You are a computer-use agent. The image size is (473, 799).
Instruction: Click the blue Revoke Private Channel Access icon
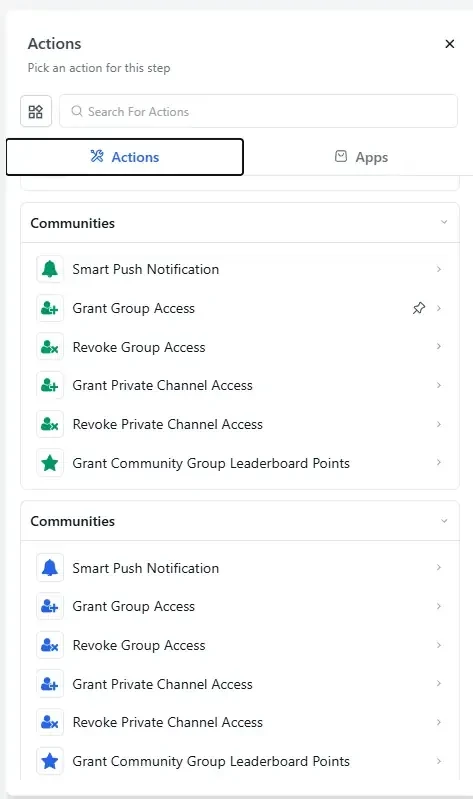(x=50, y=722)
